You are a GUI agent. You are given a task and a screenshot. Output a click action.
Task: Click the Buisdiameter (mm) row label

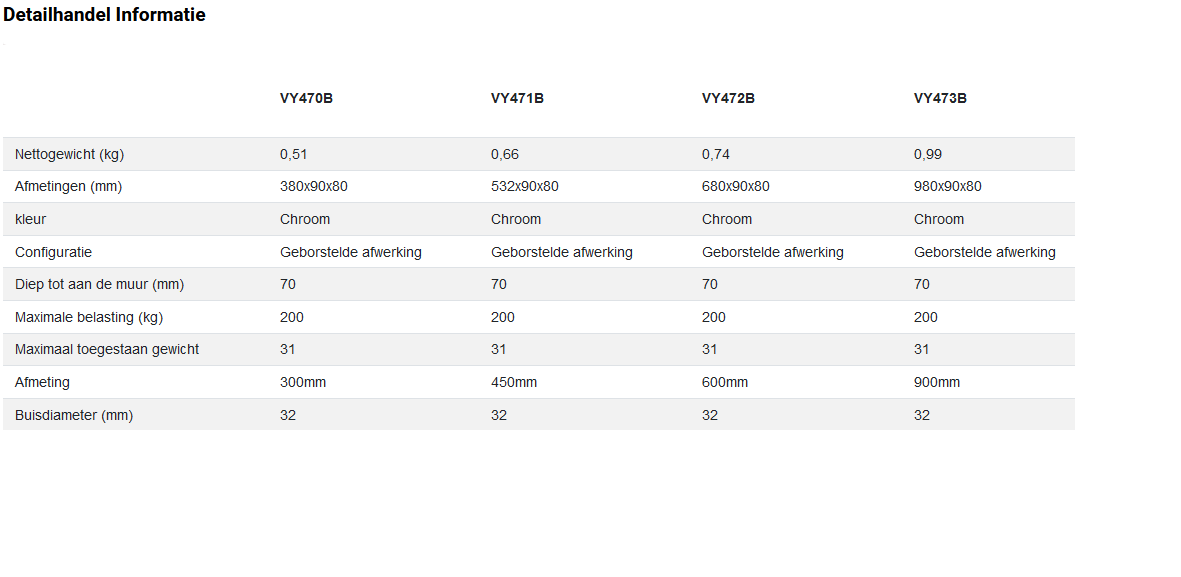click(x=74, y=415)
